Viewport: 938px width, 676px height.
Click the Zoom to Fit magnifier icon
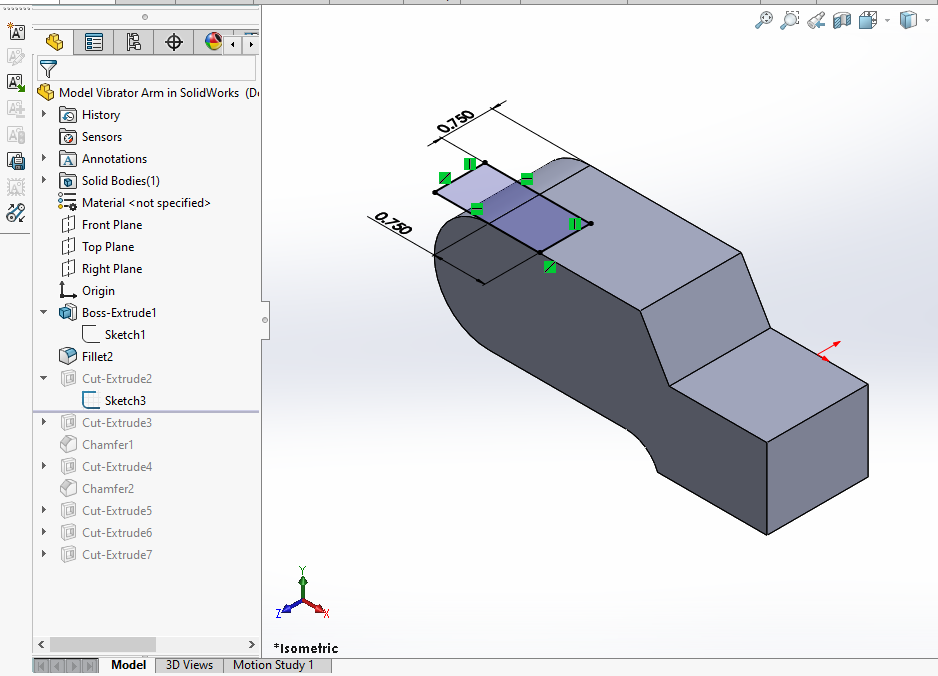[x=765, y=20]
